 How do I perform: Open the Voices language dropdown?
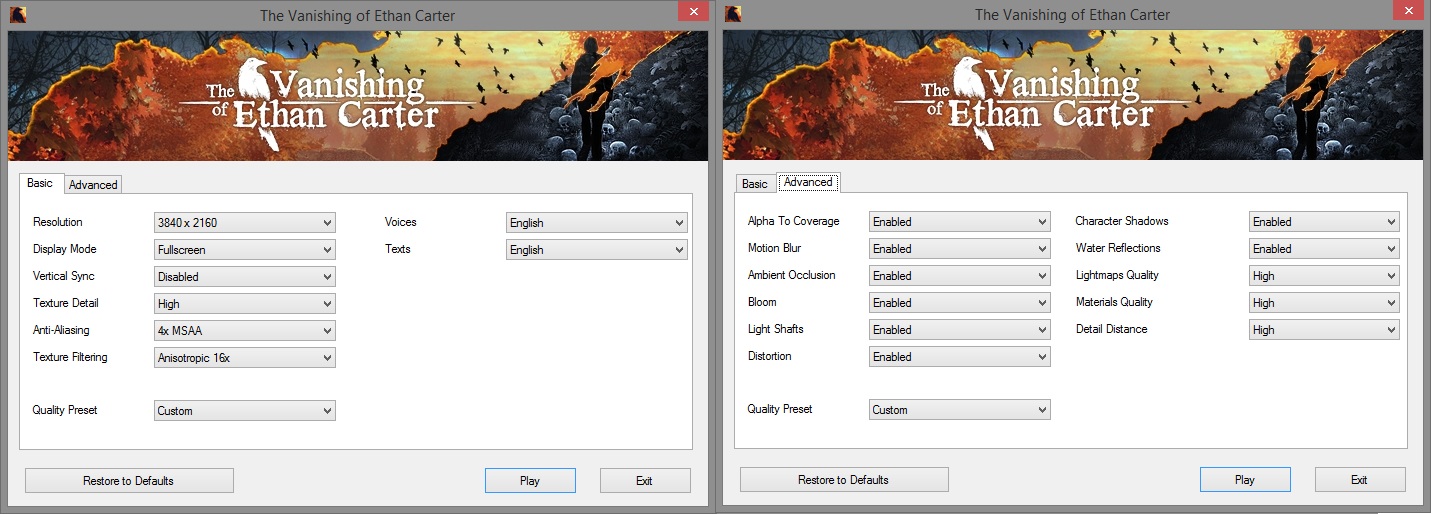(x=597, y=222)
